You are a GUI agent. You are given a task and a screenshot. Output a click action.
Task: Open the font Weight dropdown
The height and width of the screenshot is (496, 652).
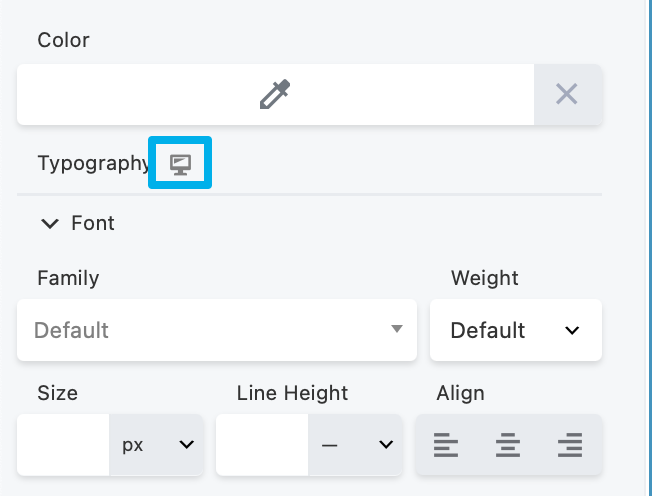click(516, 330)
